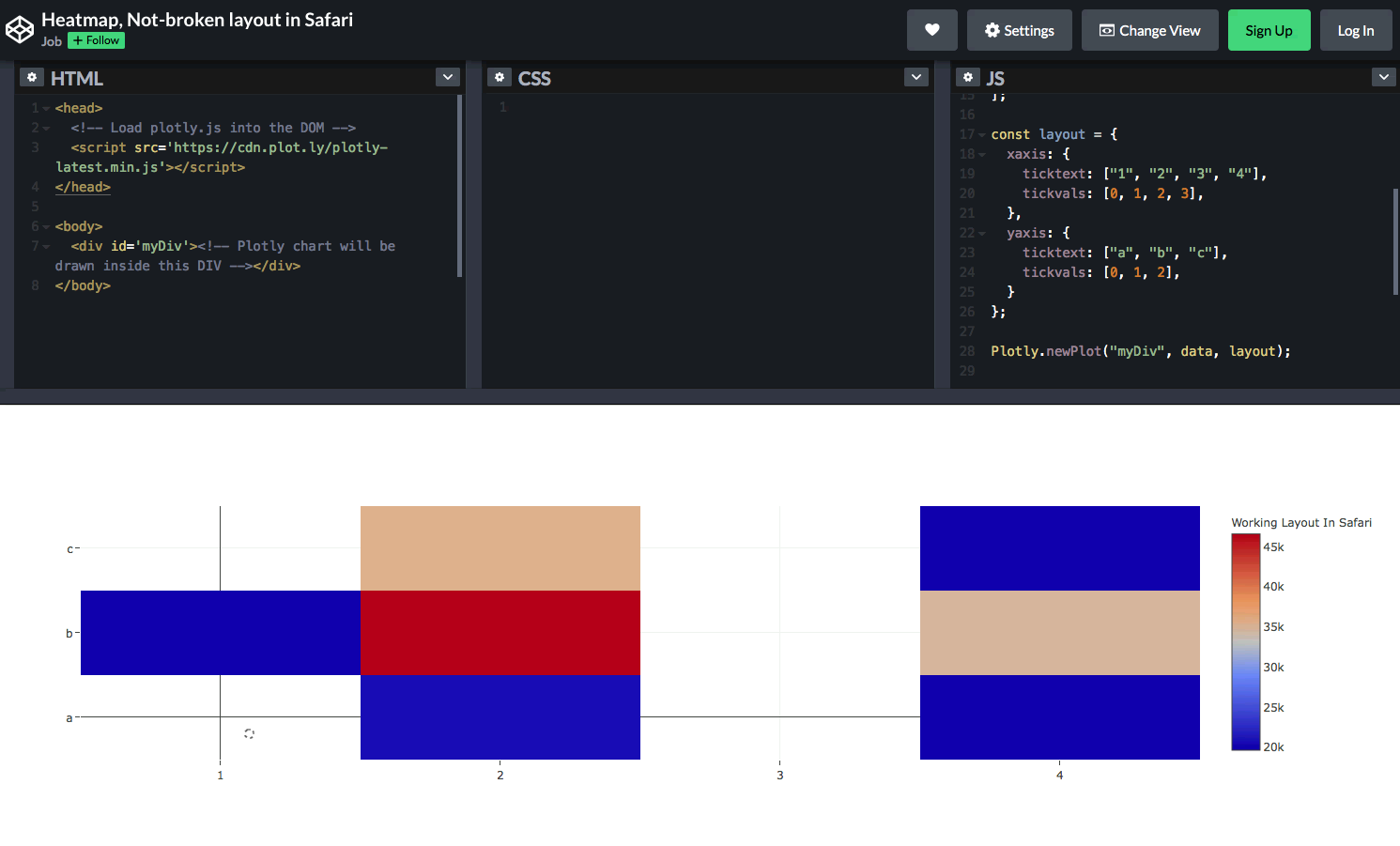Image resolution: width=1400 pixels, height=846 pixels.
Task: Click y-axis tick label a
Action: 69,718
